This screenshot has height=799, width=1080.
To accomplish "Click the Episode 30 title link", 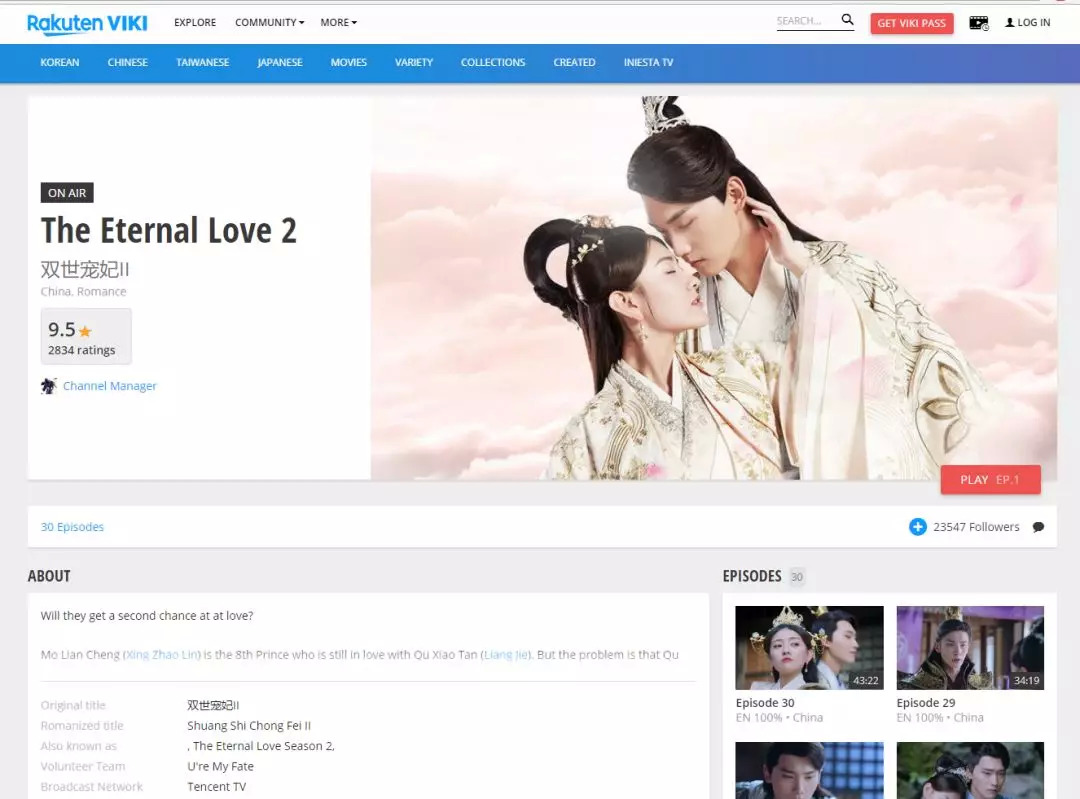I will tap(765, 703).
